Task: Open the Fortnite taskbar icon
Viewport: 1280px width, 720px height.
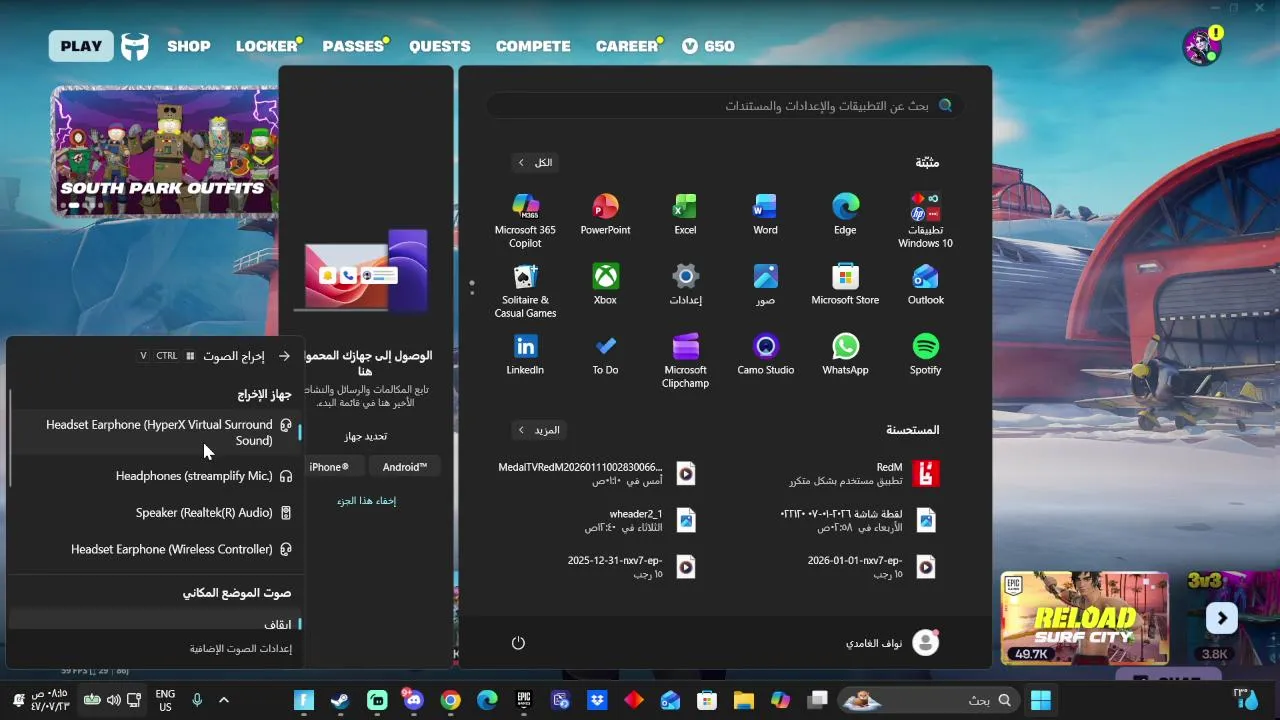Action: 304,700
